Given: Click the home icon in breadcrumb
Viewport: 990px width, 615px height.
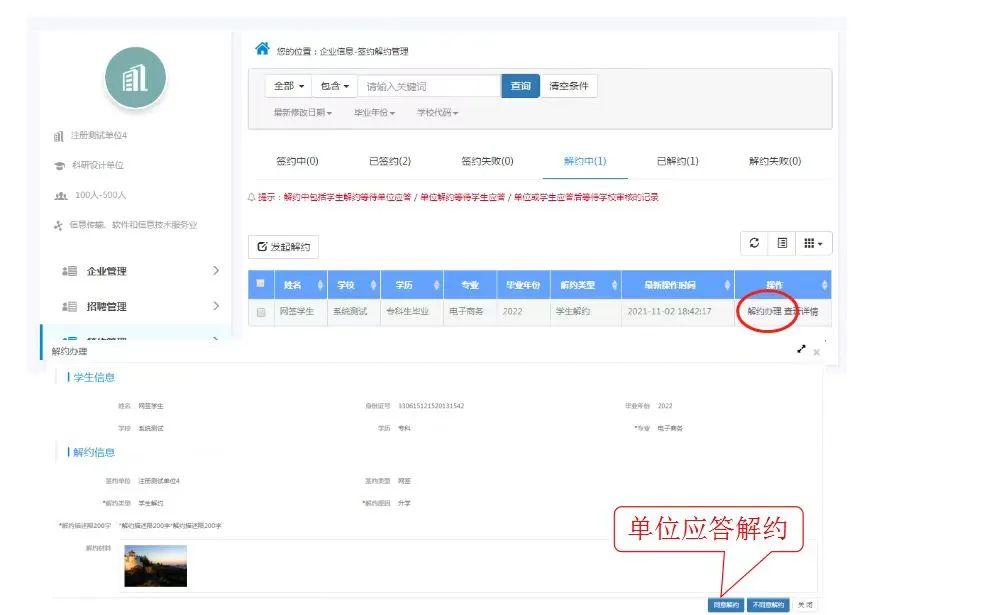Looking at the screenshot, I should coord(262,49).
